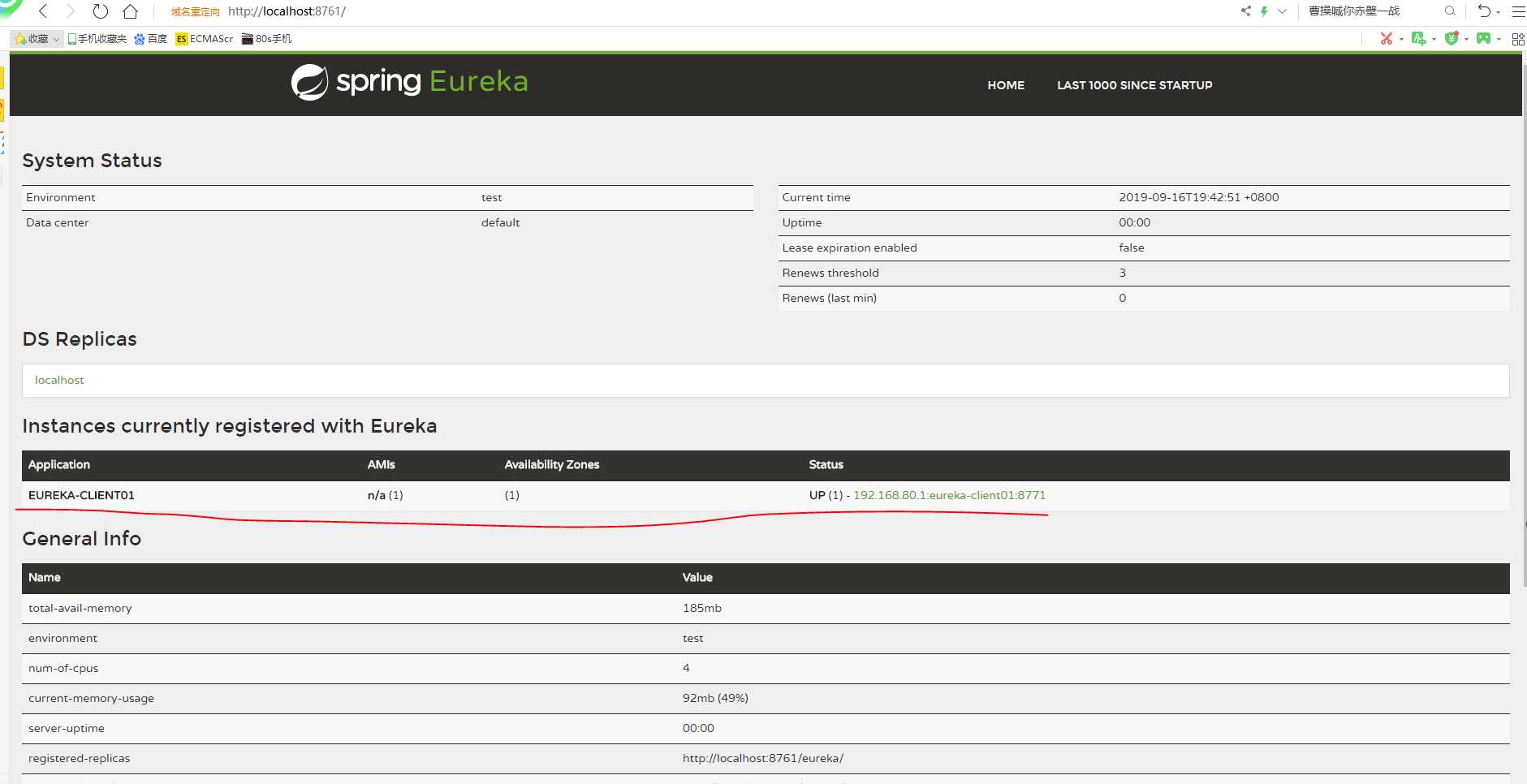
Task: Click the Availability Zones column header
Action: [552, 464]
